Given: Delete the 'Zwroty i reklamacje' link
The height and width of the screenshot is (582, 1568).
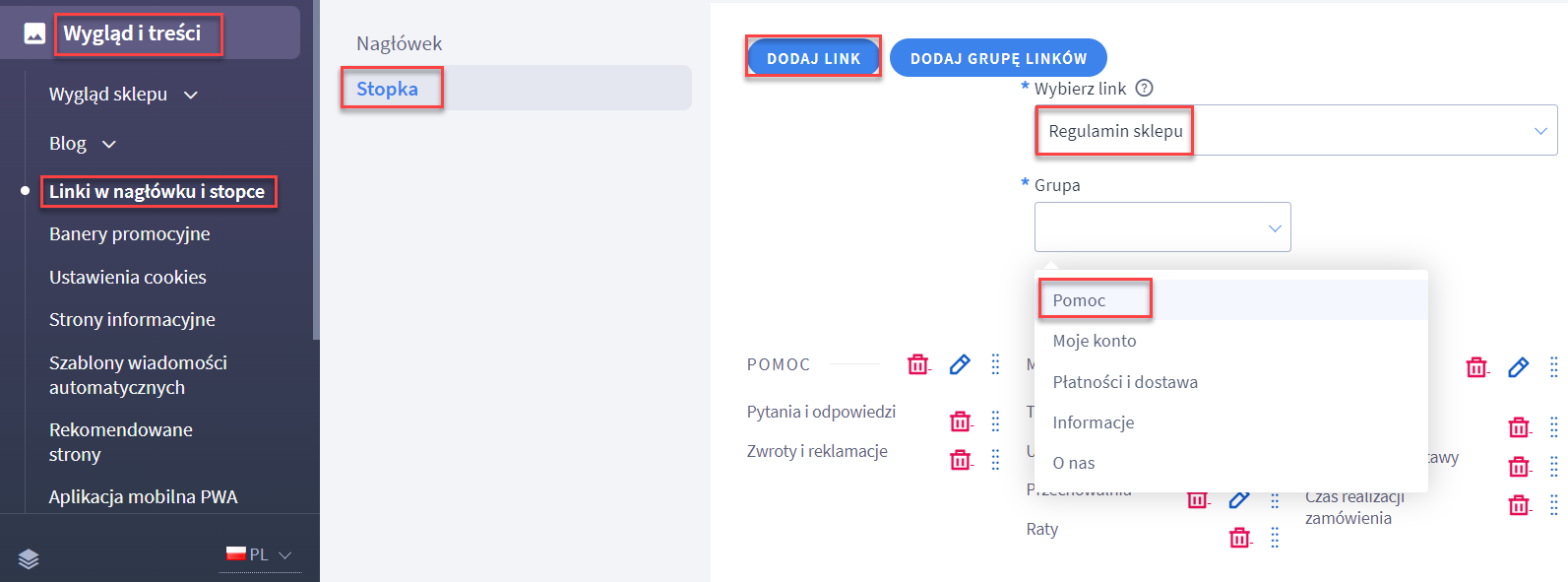Looking at the screenshot, I should [x=961, y=460].
